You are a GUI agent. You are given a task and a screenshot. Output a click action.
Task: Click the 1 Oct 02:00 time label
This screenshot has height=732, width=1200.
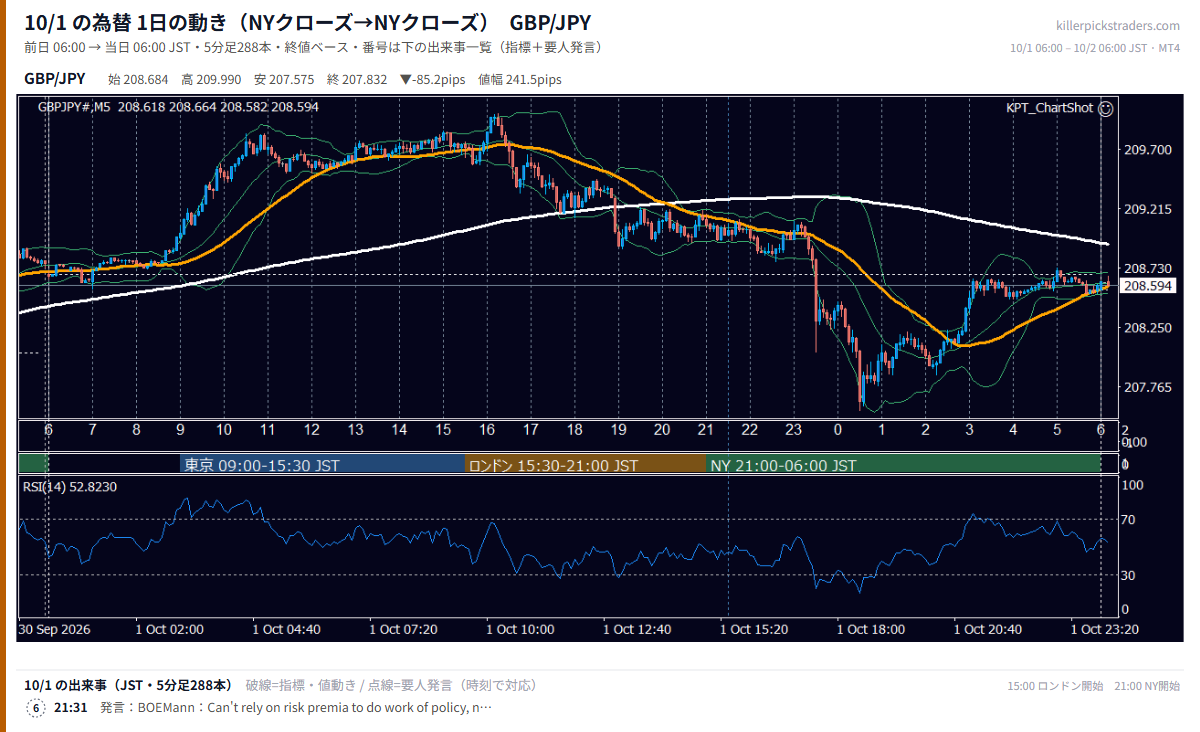(x=170, y=629)
